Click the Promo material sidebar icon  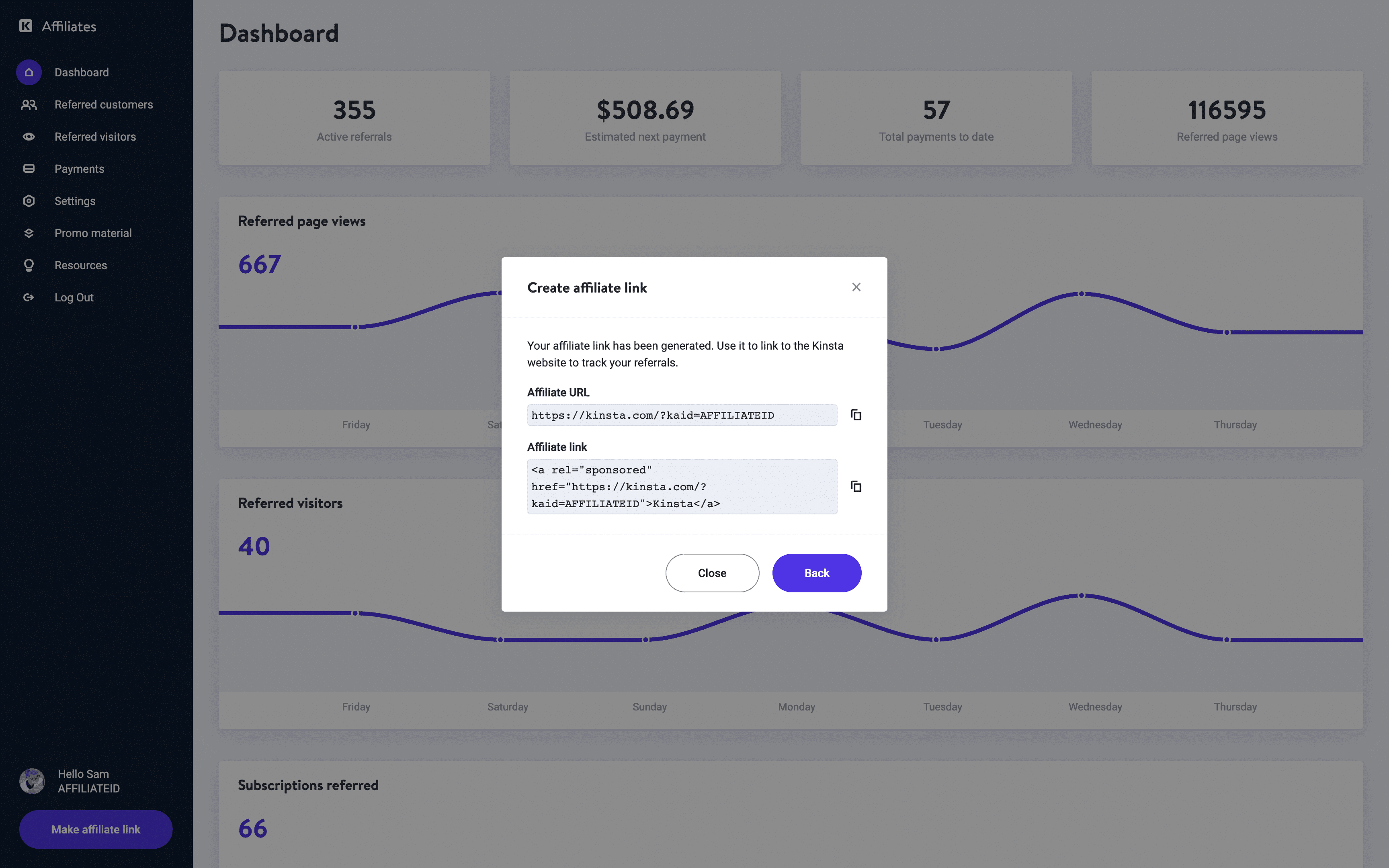coord(28,233)
